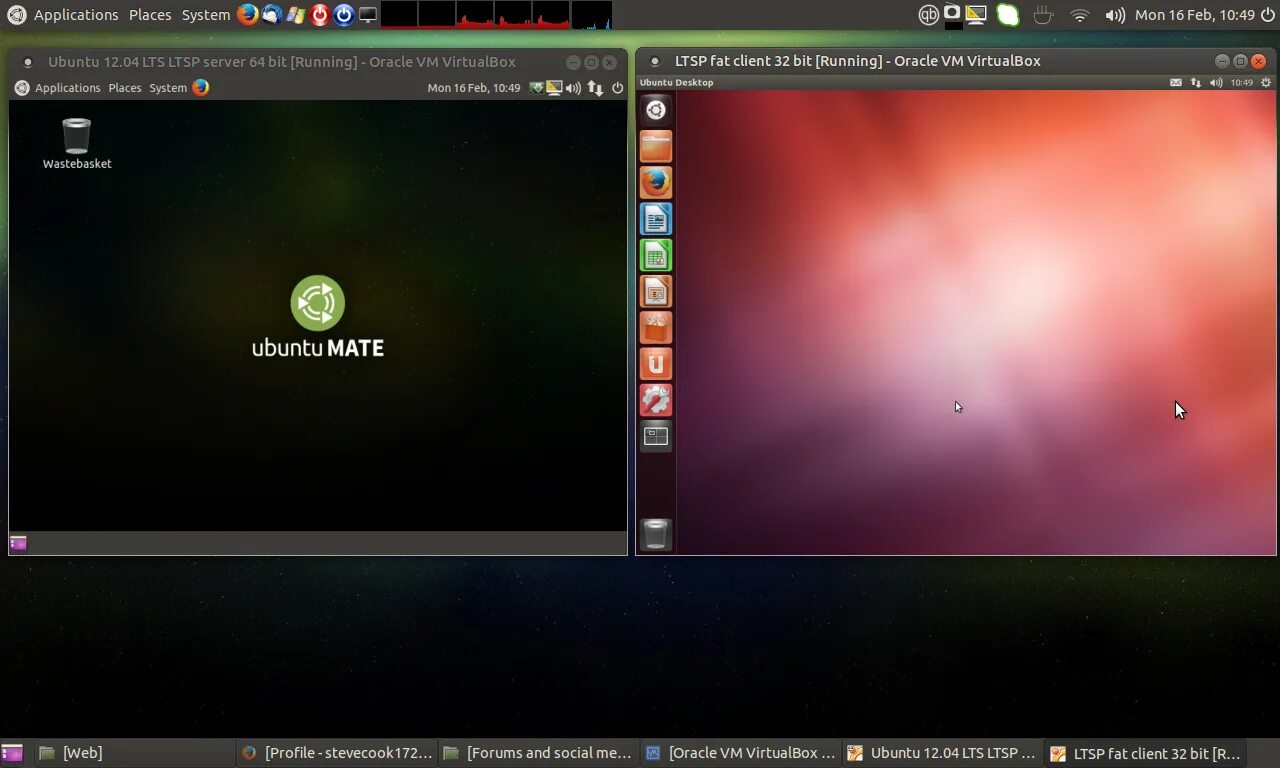Viewport: 1280px width, 768px height.
Task: Click the qBittorrent tray icon
Action: click(x=929, y=15)
